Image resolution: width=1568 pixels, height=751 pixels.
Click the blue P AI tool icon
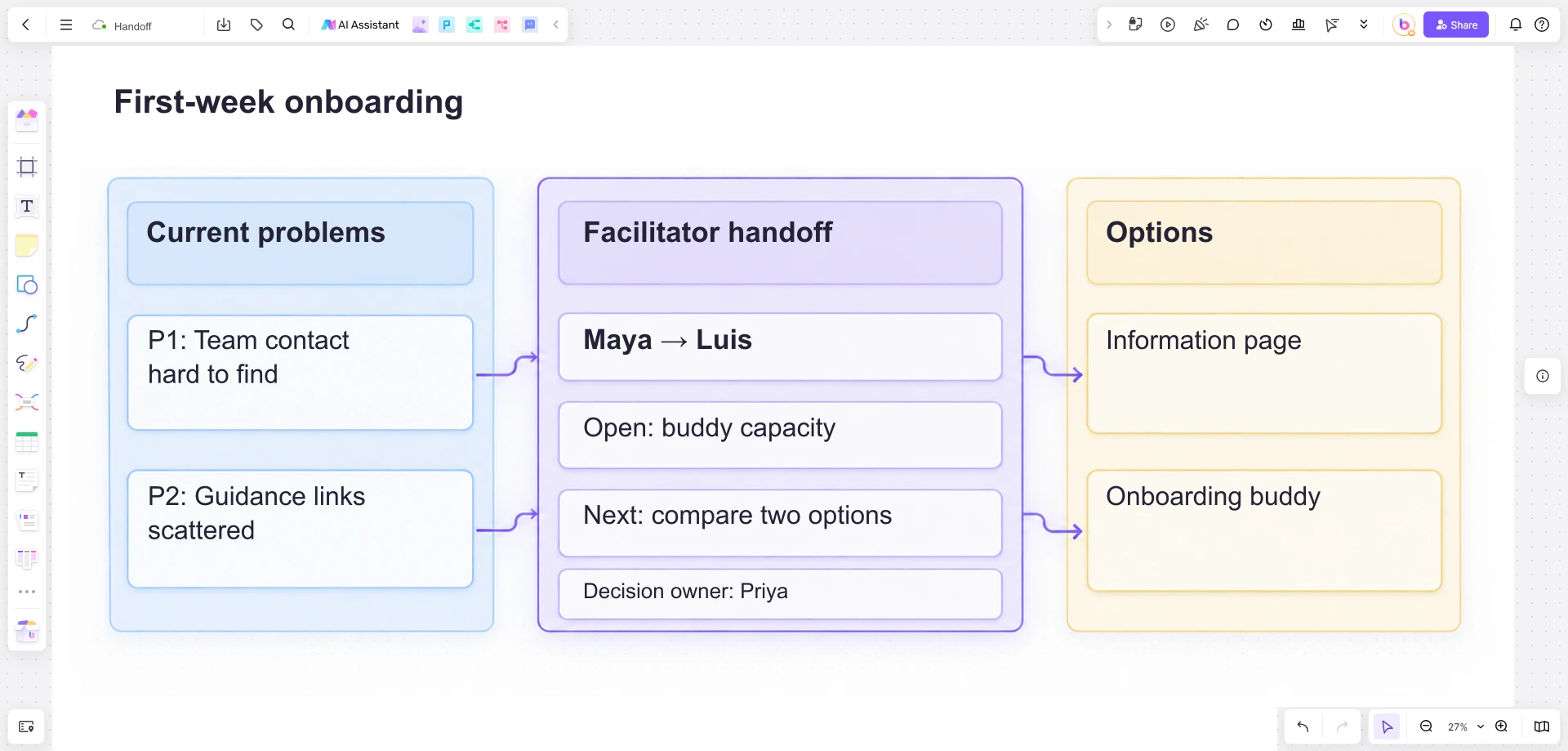coord(447,25)
